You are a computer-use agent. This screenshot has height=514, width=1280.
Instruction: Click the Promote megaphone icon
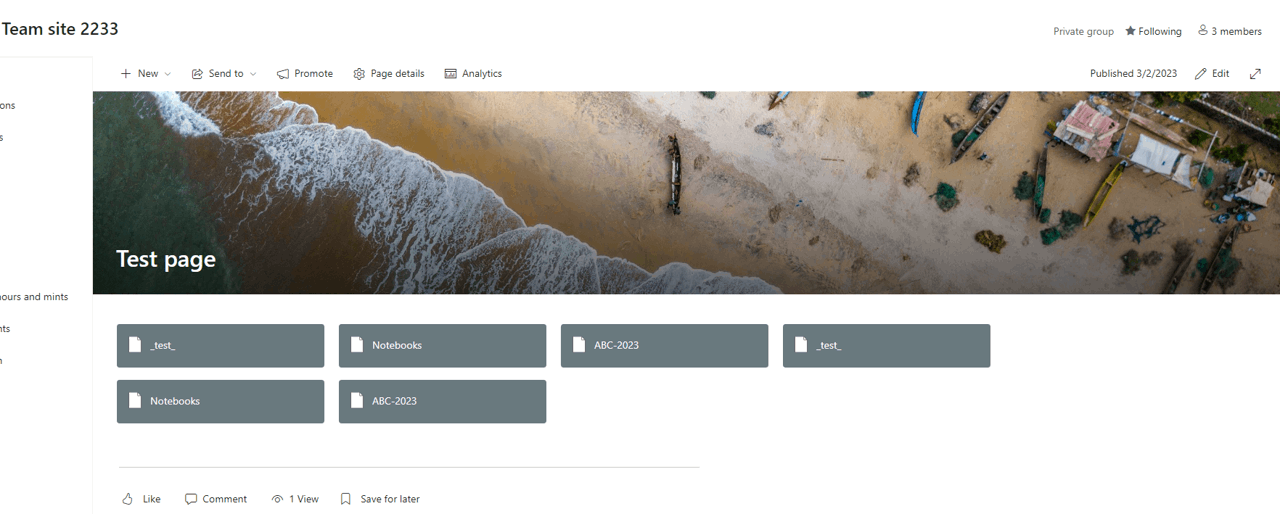283,74
